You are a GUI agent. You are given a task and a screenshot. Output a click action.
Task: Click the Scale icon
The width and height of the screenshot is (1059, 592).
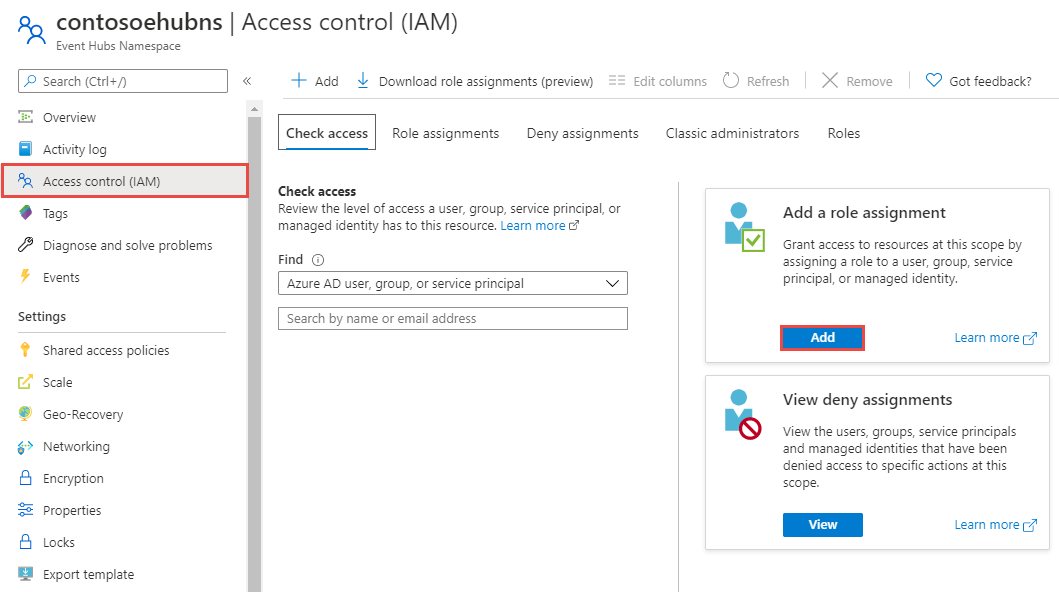click(26, 382)
